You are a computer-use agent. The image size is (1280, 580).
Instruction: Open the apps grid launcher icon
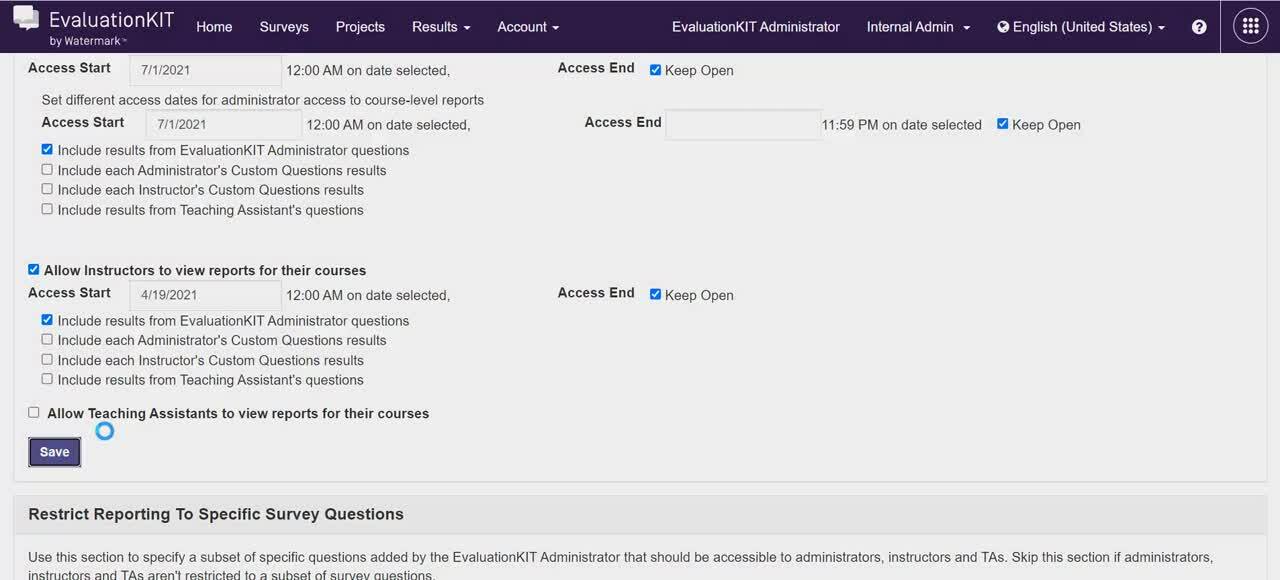(1250, 27)
